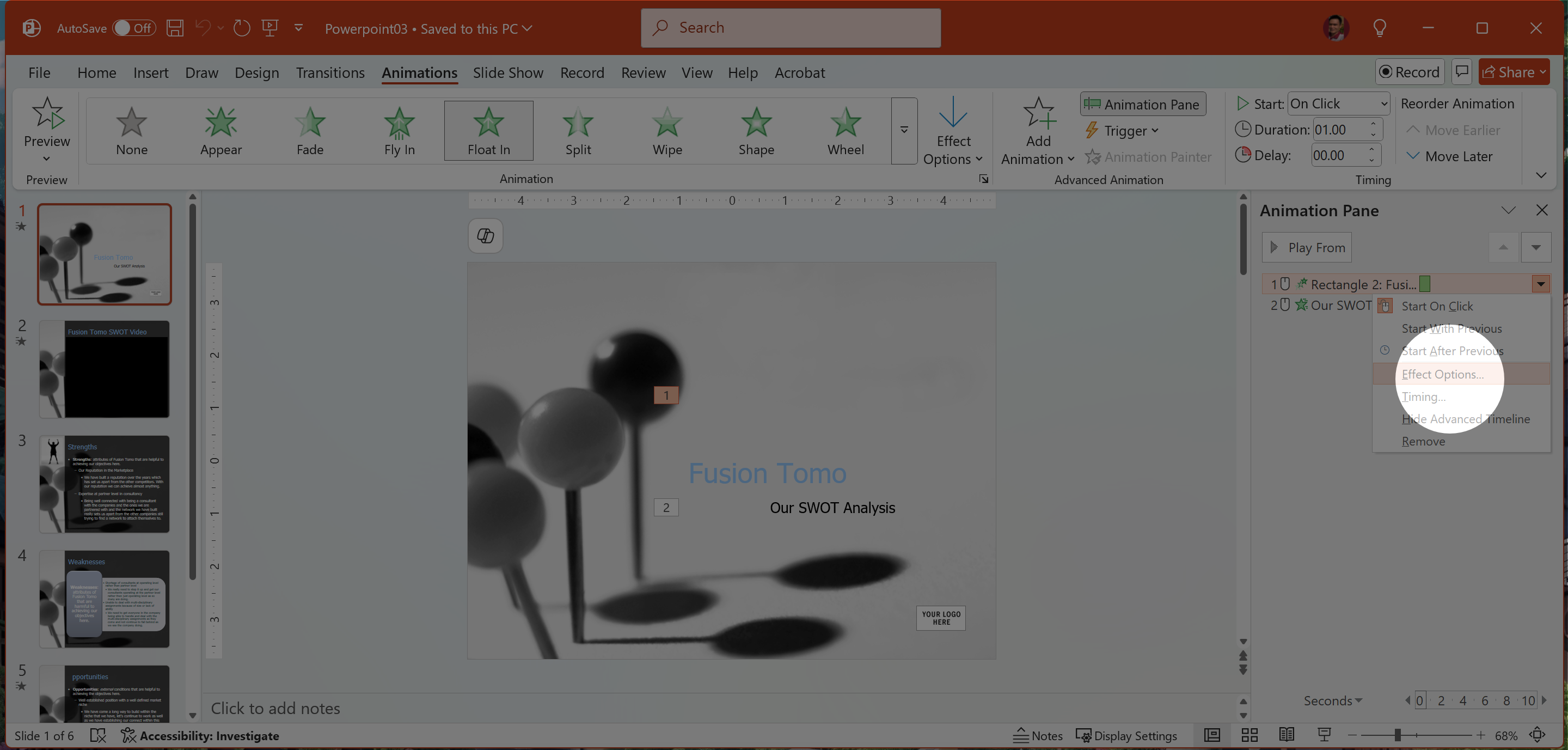Toggle the Animation Pane button

[1143, 104]
